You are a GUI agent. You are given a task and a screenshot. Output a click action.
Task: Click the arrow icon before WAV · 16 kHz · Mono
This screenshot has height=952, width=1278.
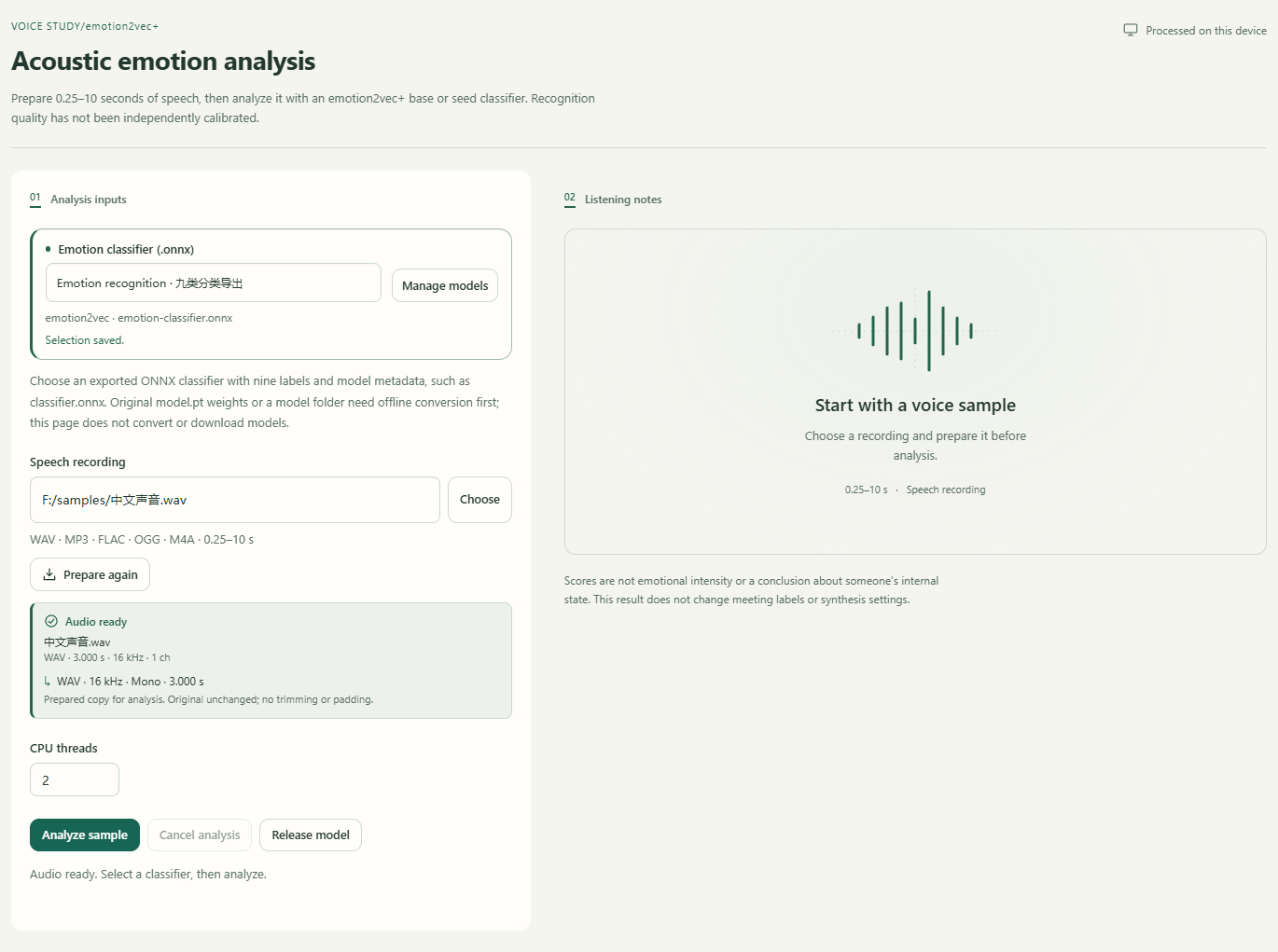tap(48, 682)
